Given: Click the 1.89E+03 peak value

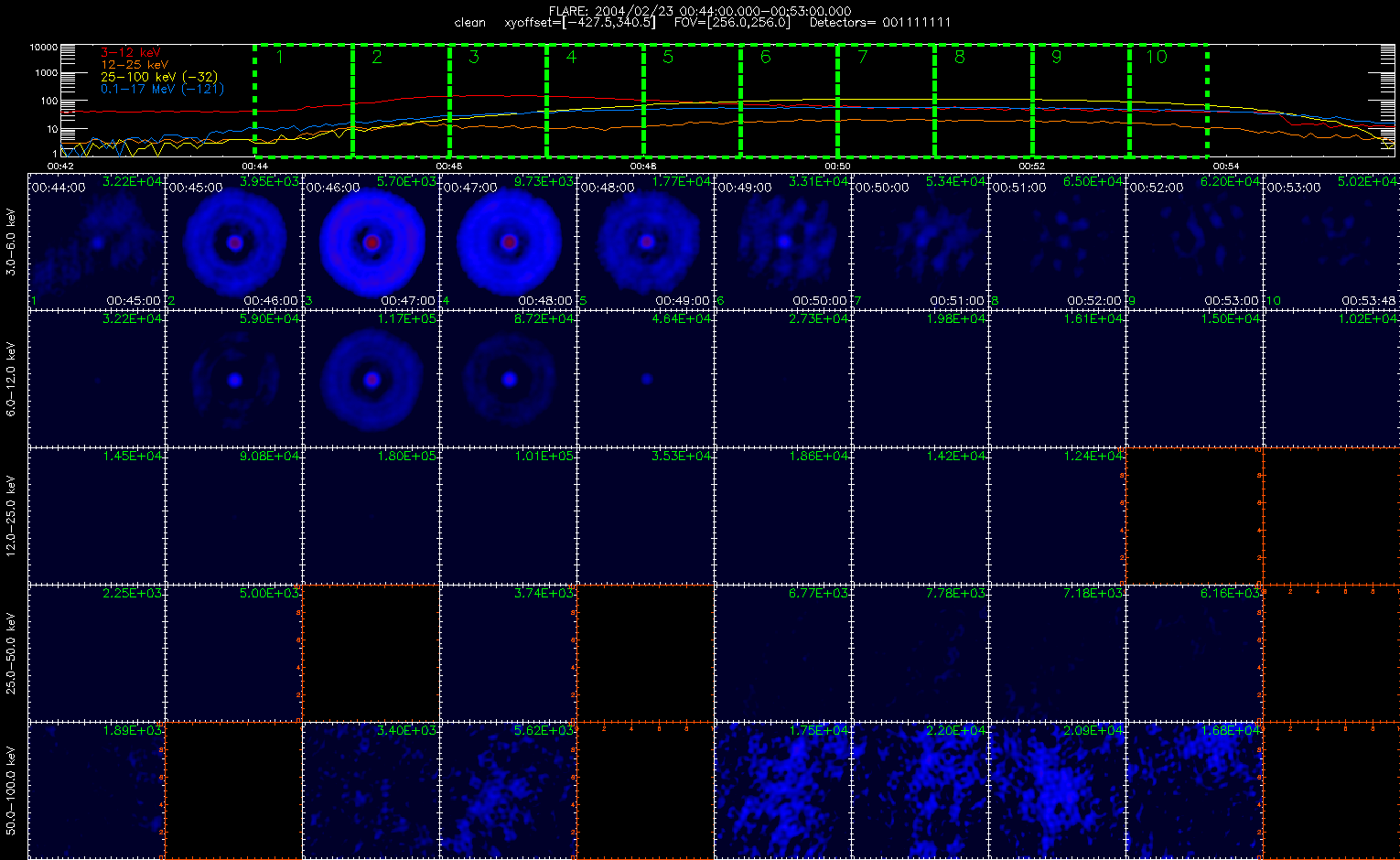Looking at the screenshot, I should (133, 731).
